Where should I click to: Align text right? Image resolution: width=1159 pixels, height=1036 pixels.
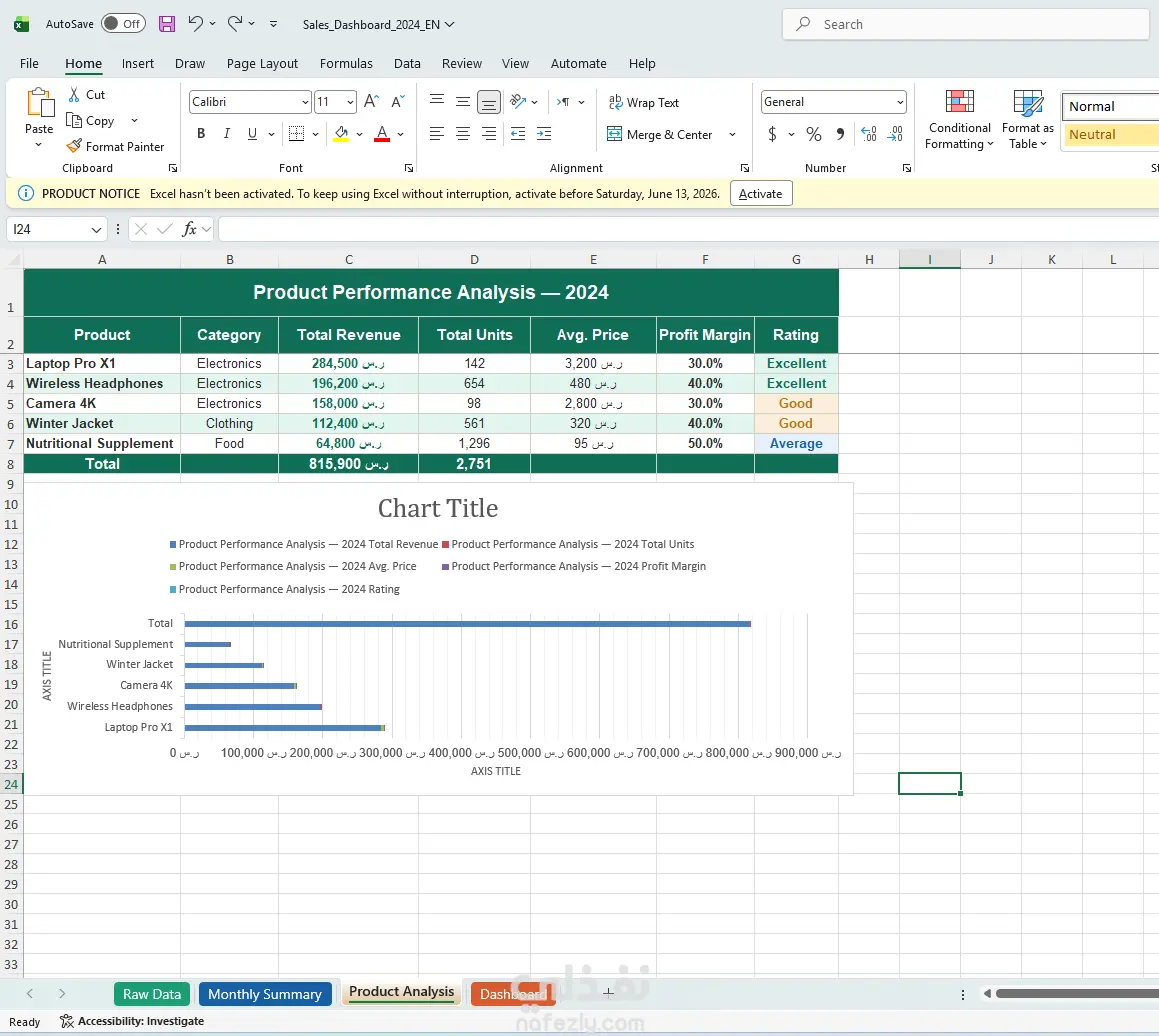point(489,134)
